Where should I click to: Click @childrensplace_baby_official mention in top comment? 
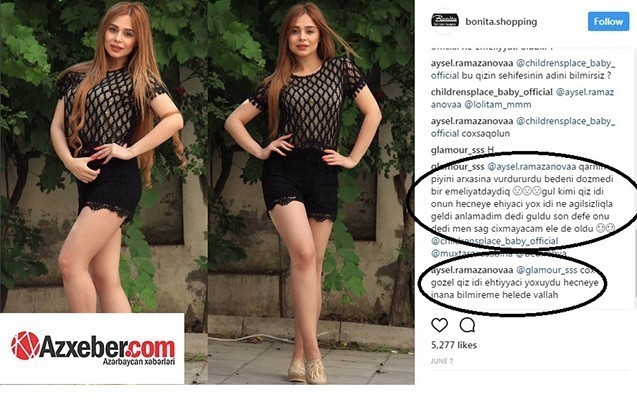(523, 69)
